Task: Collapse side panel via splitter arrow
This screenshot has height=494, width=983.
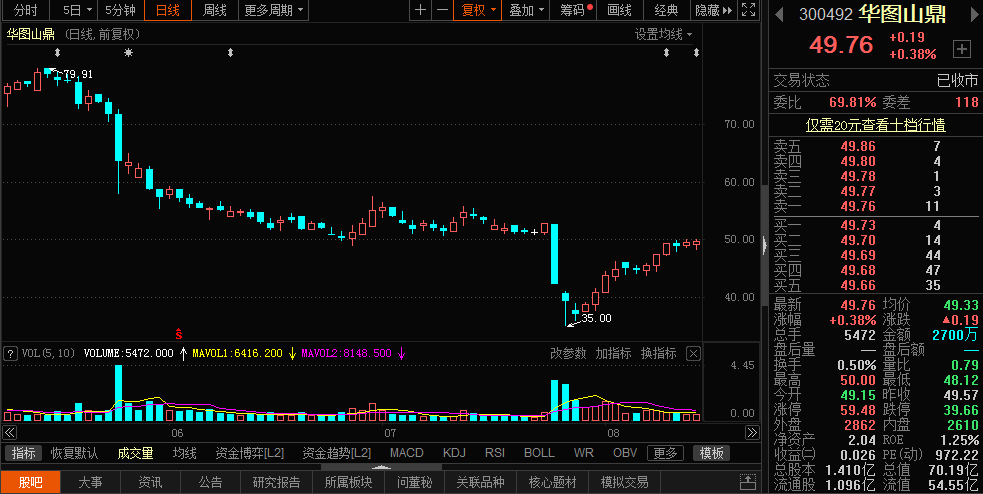Action: 765,245
